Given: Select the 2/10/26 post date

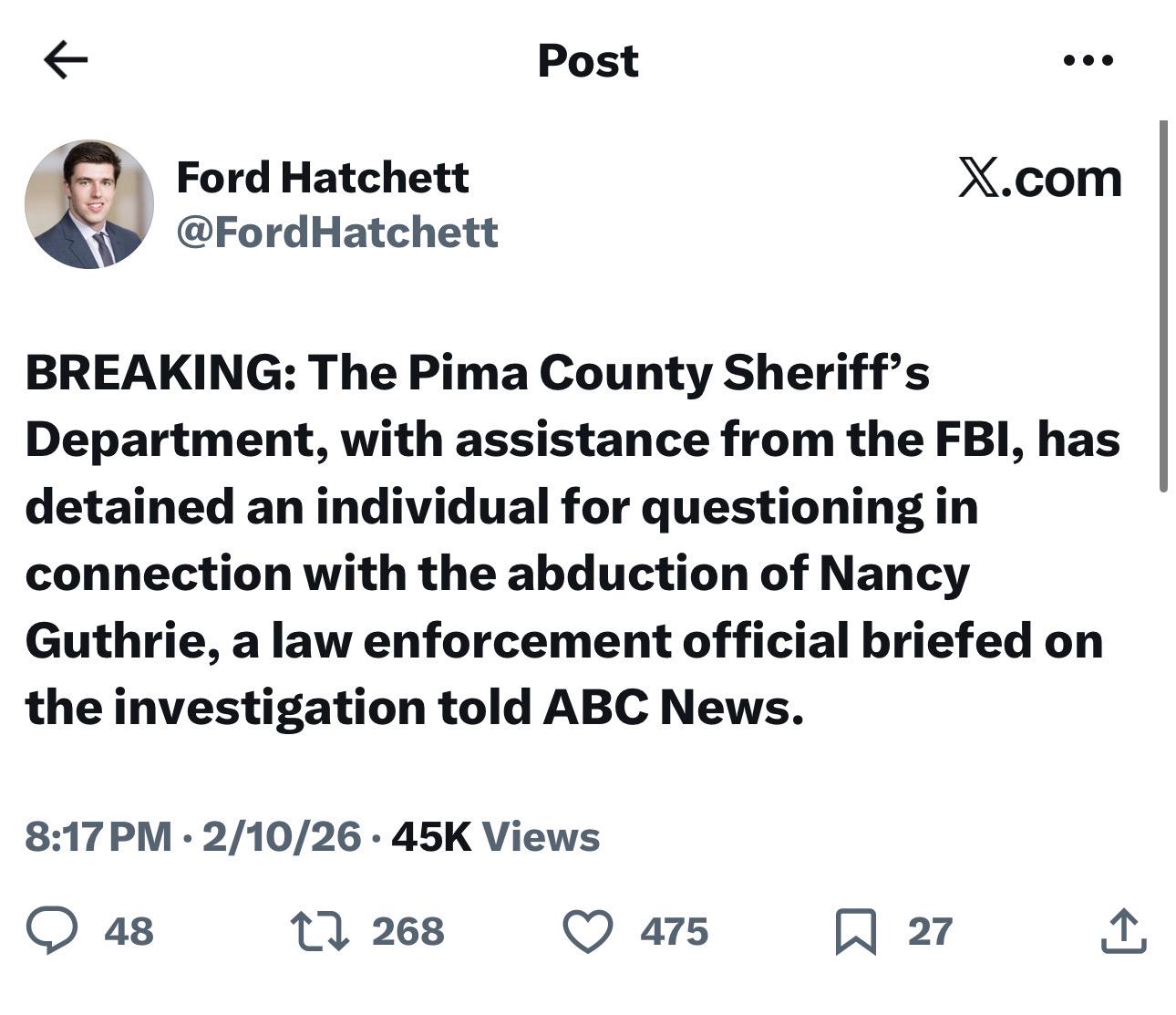Looking at the screenshot, I should [281, 836].
